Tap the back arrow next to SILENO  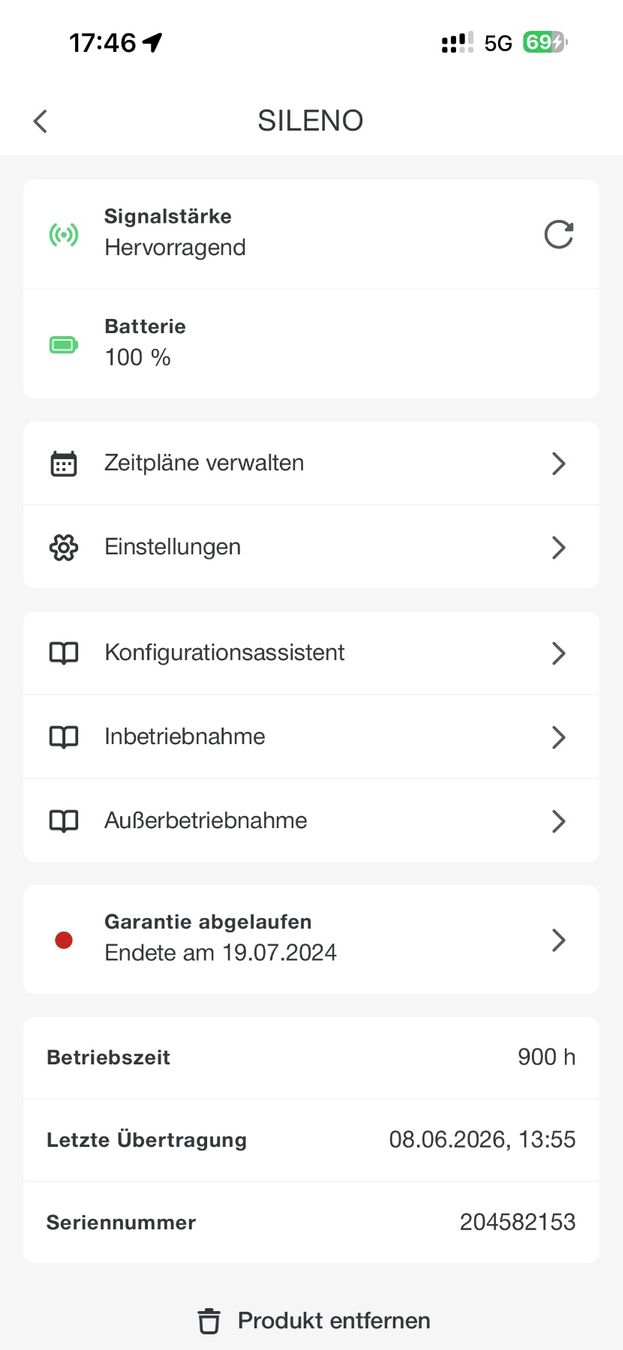[x=40, y=121]
